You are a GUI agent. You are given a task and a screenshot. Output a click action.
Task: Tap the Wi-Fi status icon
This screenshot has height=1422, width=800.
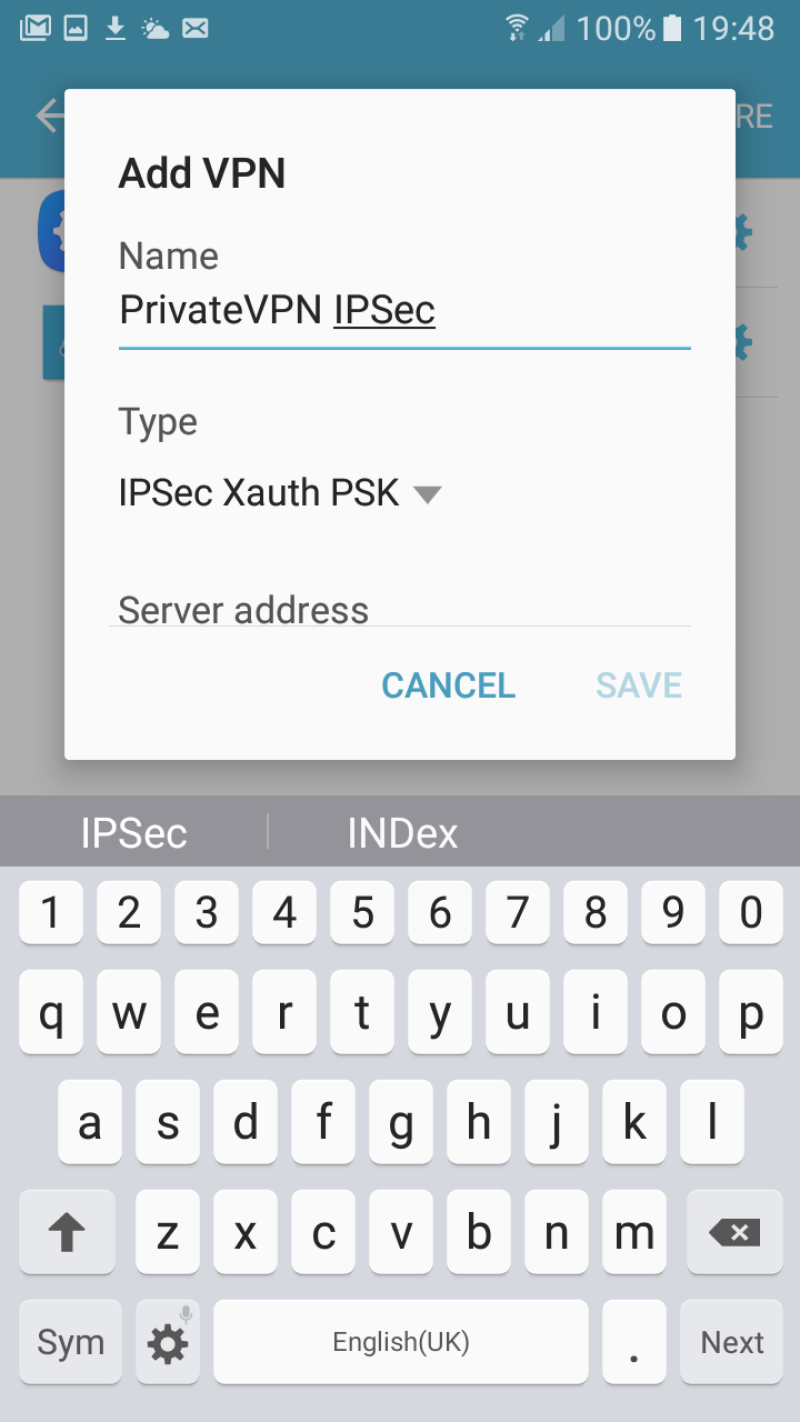tap(517, 28)
